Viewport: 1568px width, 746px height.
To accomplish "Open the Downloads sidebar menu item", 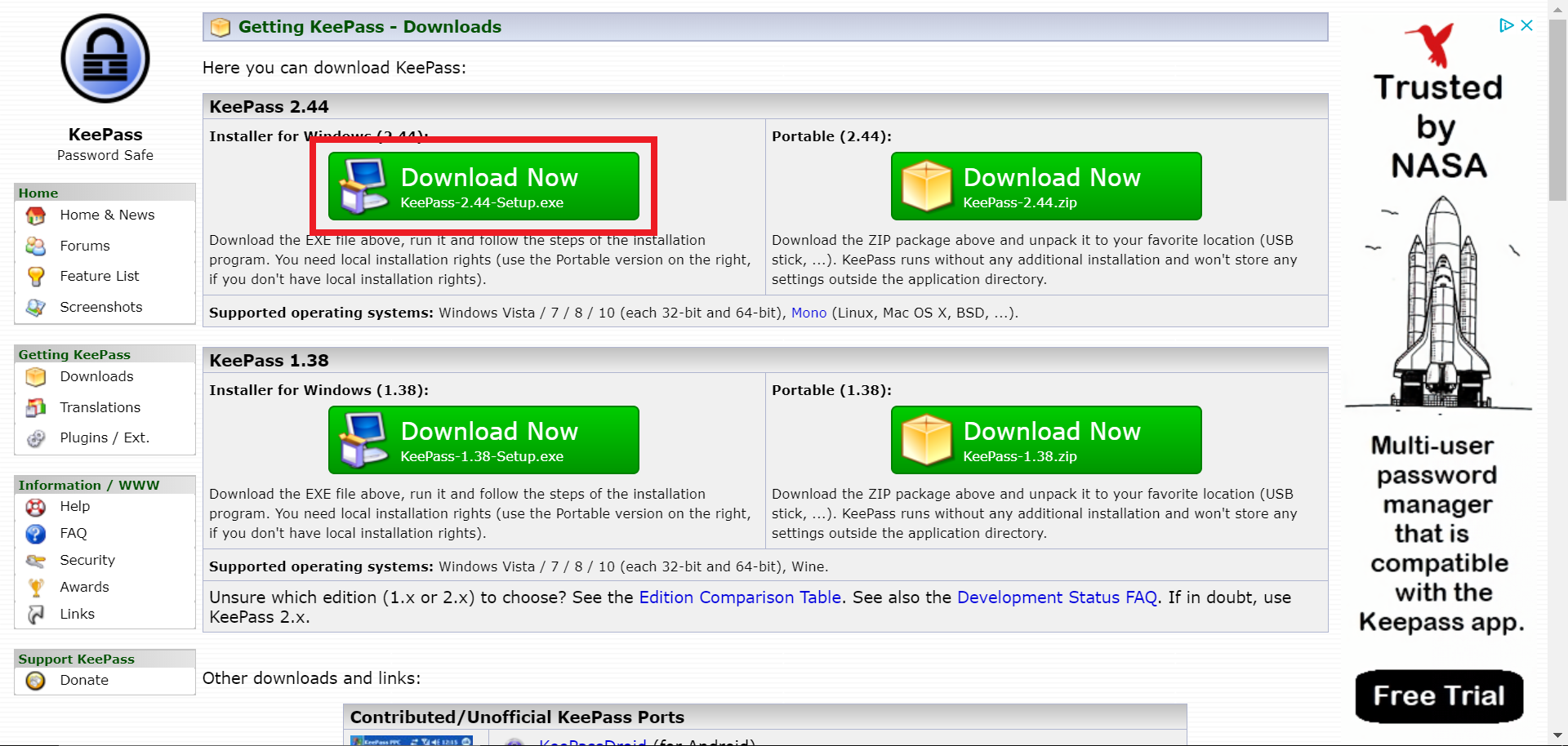I will tap(96, 376).
